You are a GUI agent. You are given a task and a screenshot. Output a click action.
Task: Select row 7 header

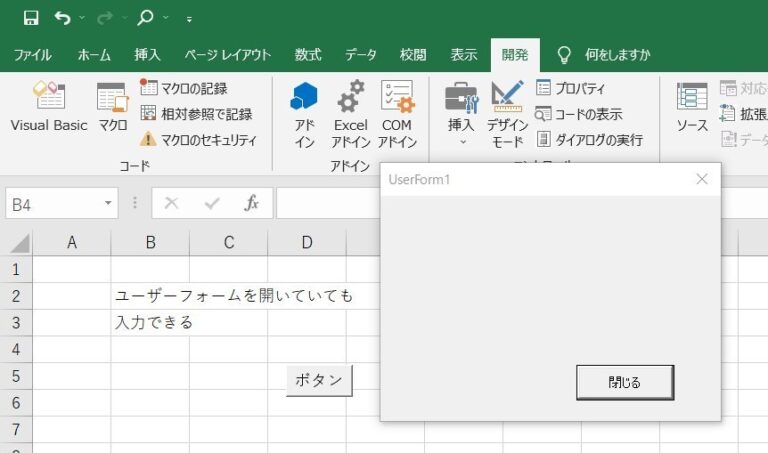[x=16, y=429]
